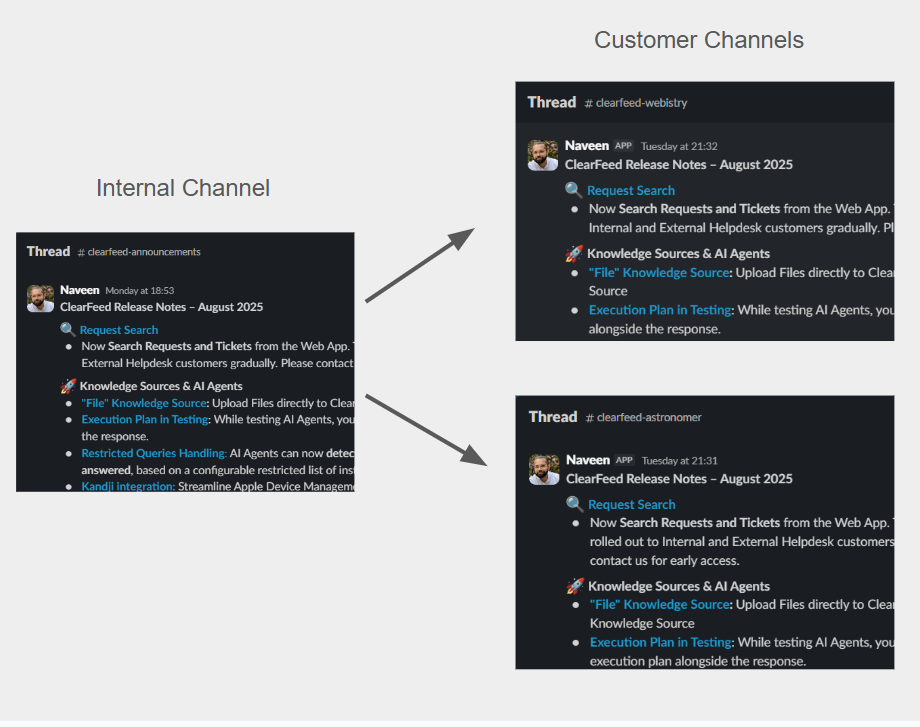Click the Thread title in clearfeed-announcements panel
The width and height of the screenshot is (920, 727).
tap(48, 252)
